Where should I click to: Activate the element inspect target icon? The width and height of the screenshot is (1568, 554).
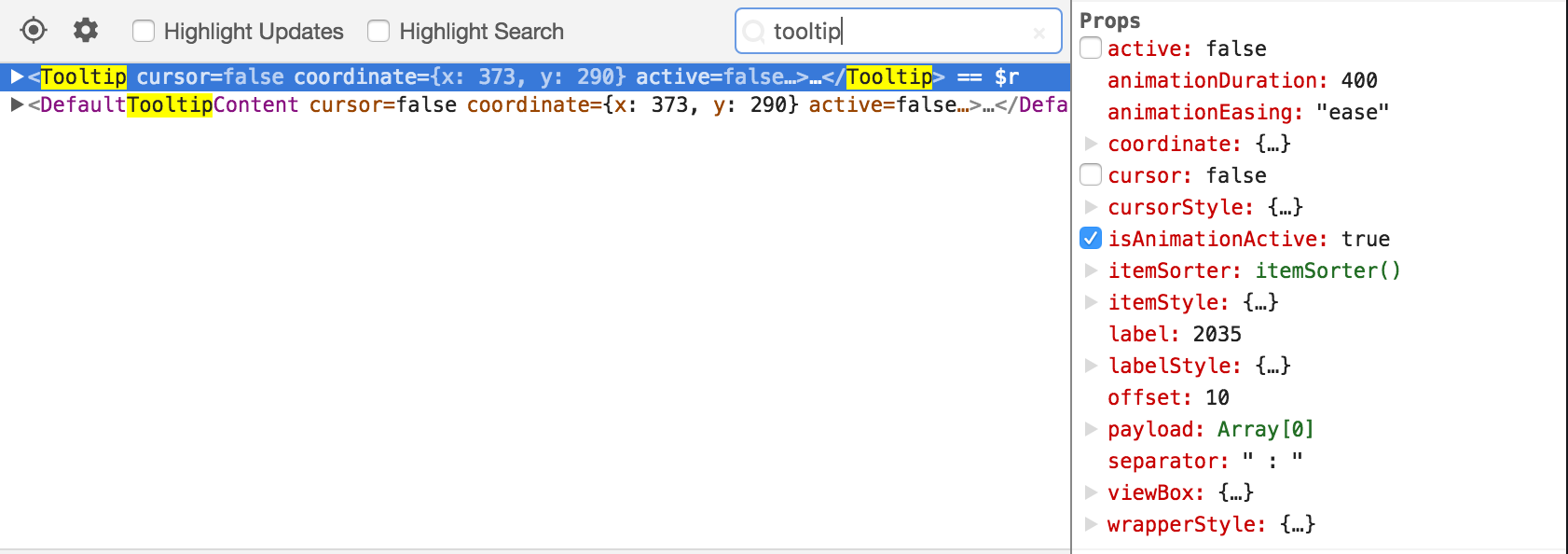point(34,31)
